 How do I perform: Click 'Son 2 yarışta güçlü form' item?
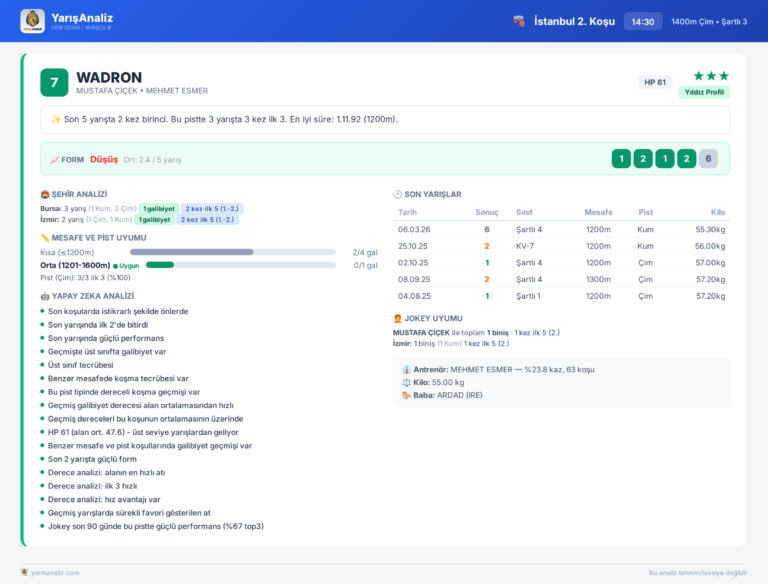(92, 459)
